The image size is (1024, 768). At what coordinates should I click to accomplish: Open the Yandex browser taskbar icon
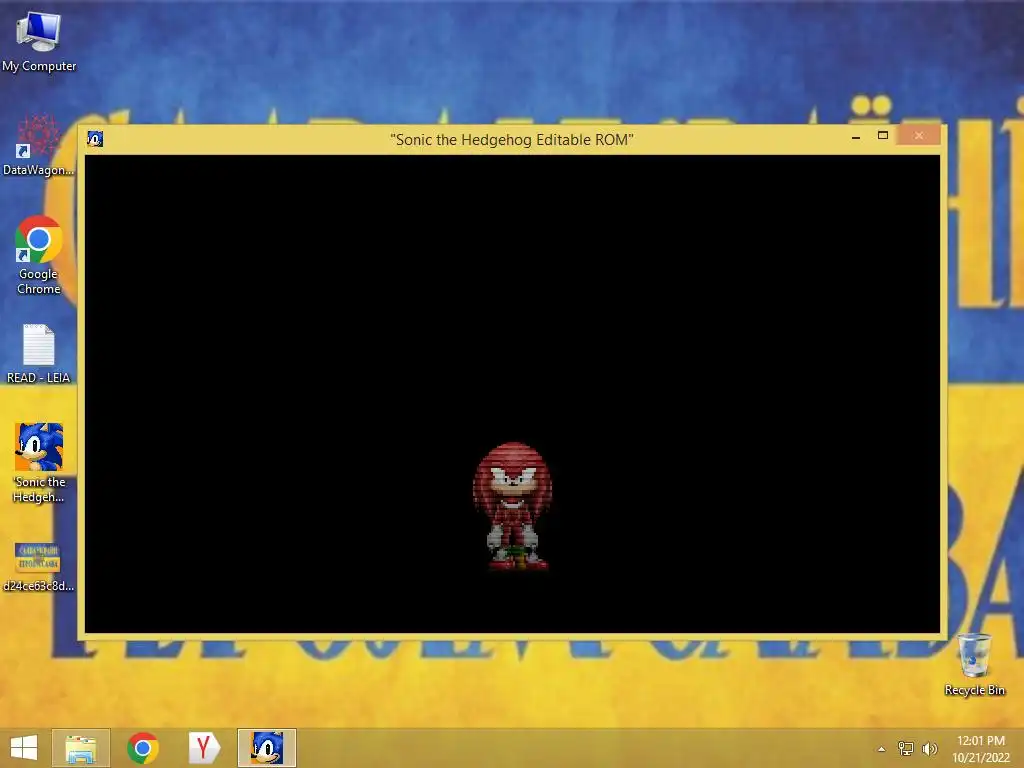(204, 748)
